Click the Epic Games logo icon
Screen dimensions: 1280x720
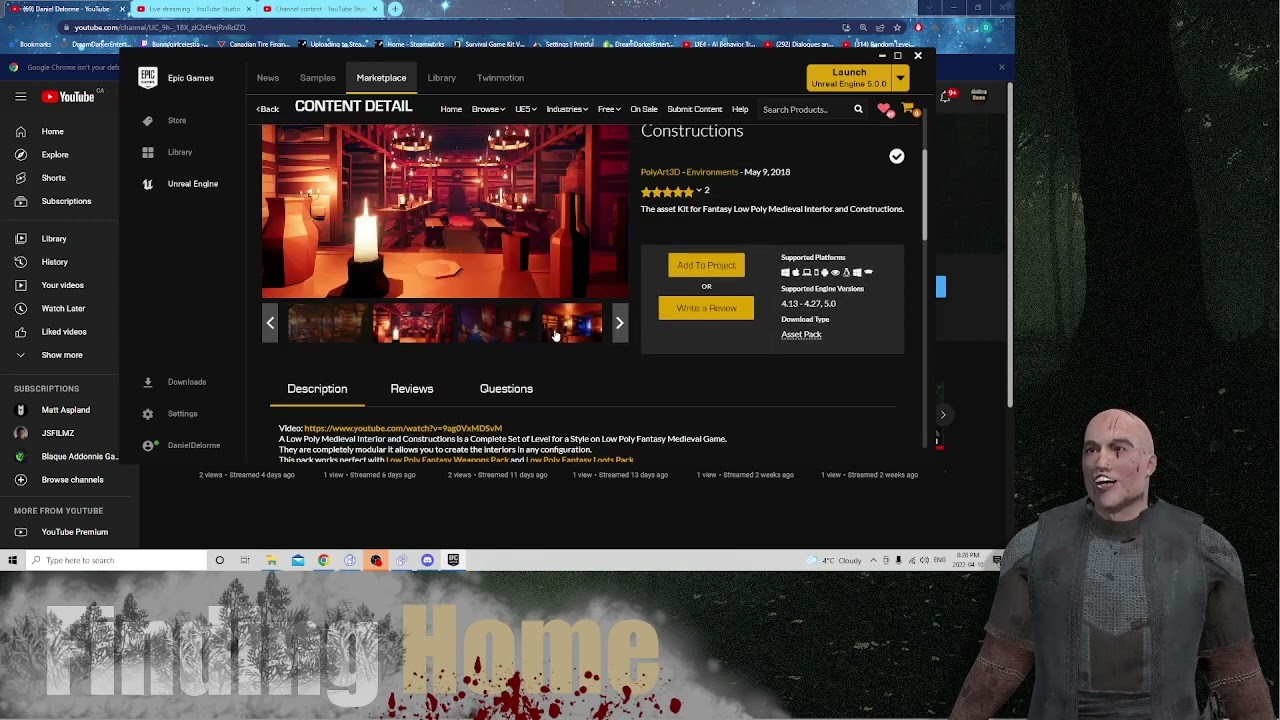pyautogui.click(x=148, y=78)
